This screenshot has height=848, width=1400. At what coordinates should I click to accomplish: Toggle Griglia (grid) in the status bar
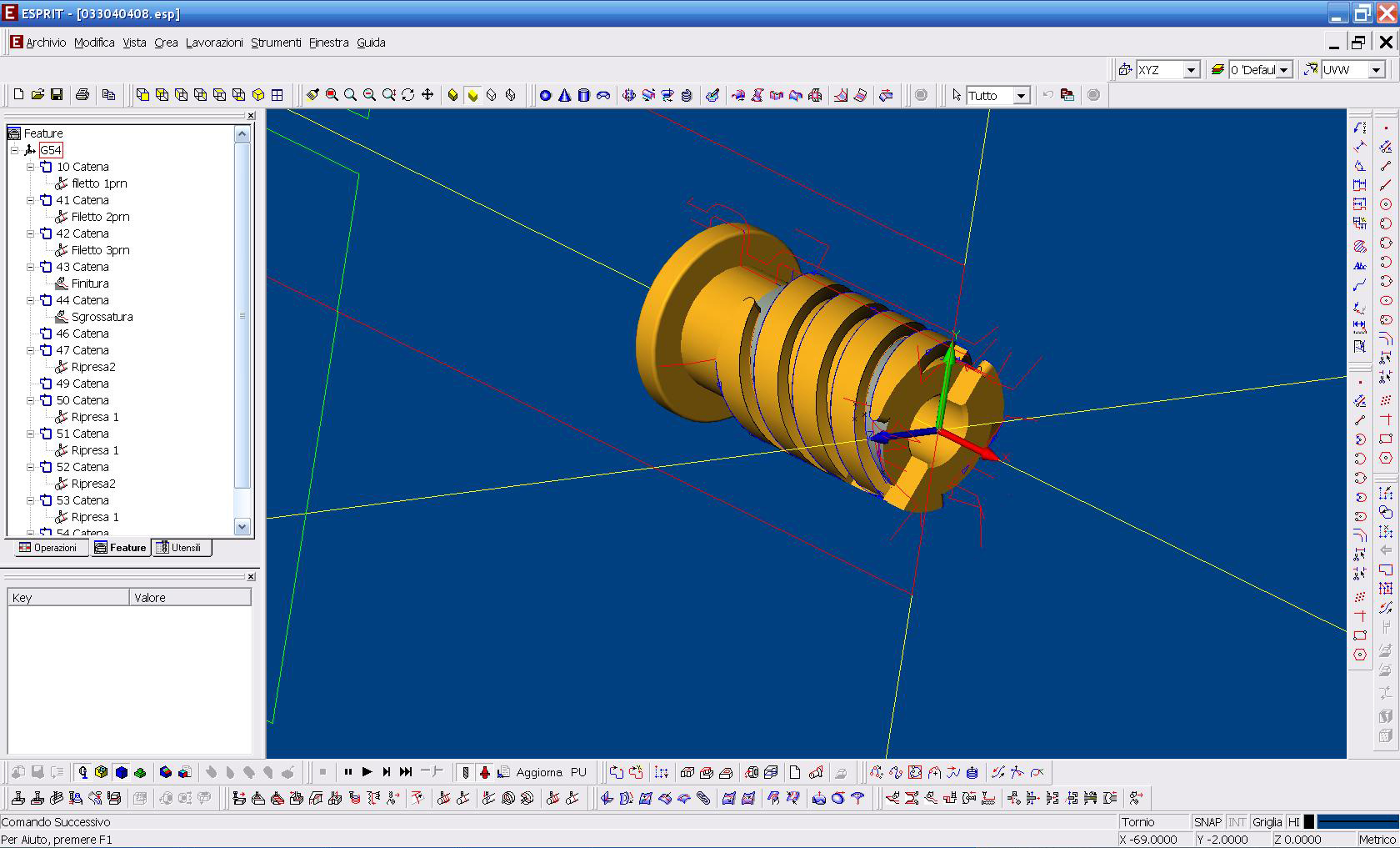1267,822
